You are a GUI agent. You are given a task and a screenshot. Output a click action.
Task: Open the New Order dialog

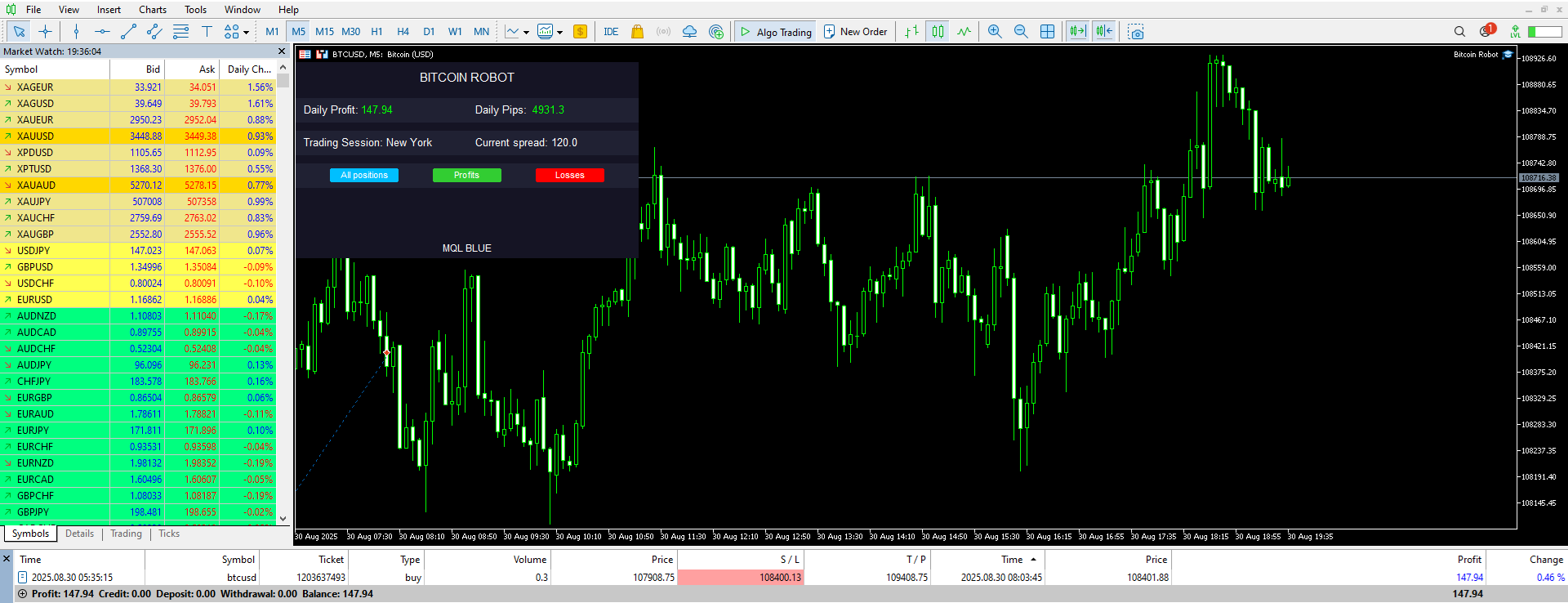855,32
